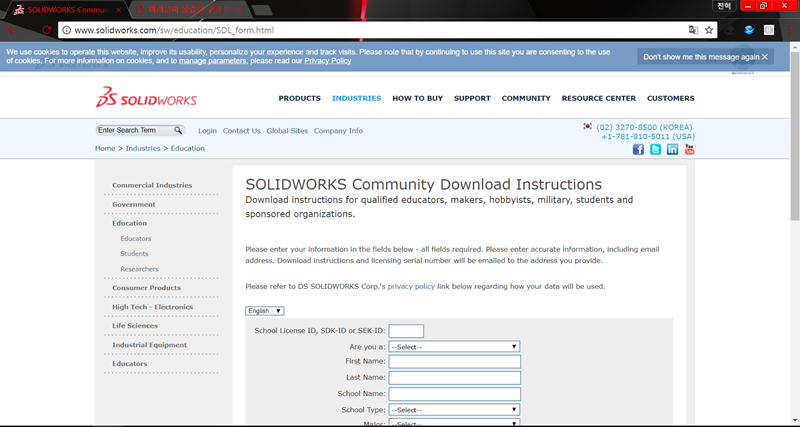Screen dimensions: 800x427
Task: Focus the Last Name field
Action: tap(455, 378)
